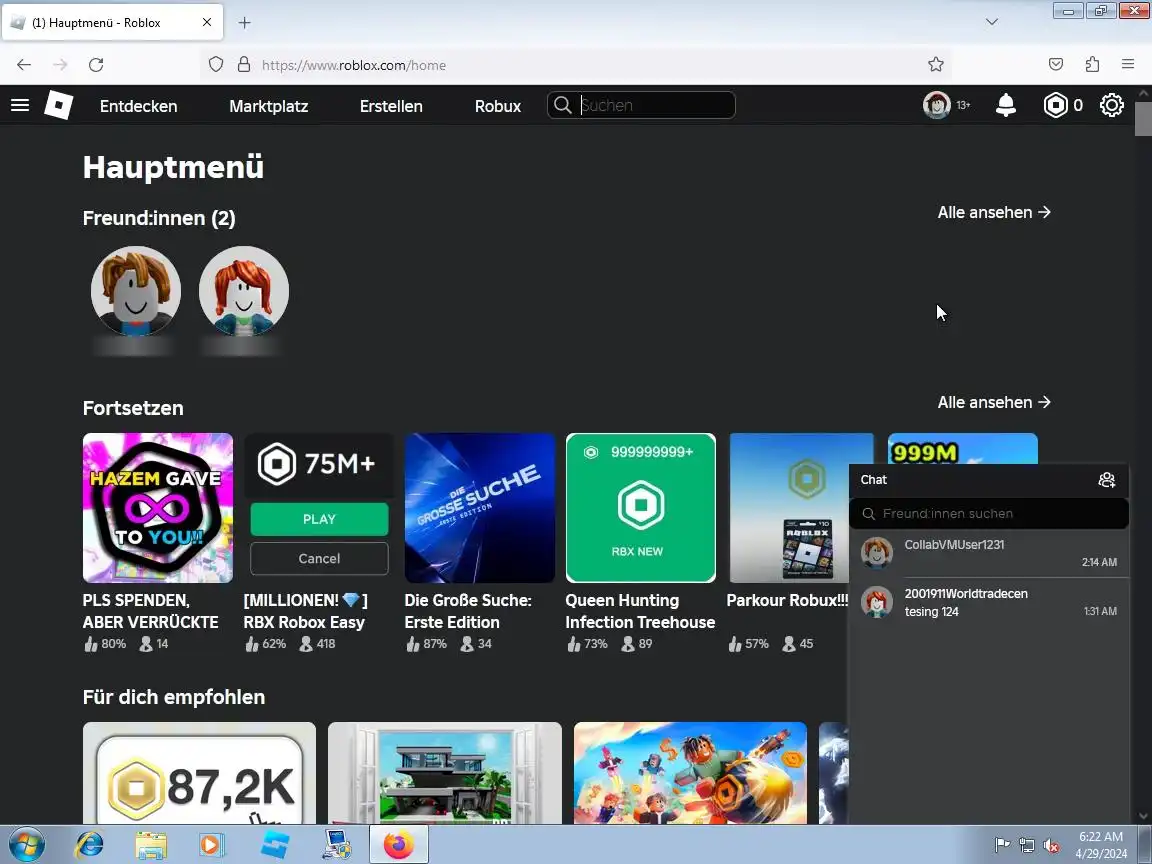Click the profile avatar in the navbar
This screenshot has width=1152, height=864.
pyautogui.click(x=936, y=105)
